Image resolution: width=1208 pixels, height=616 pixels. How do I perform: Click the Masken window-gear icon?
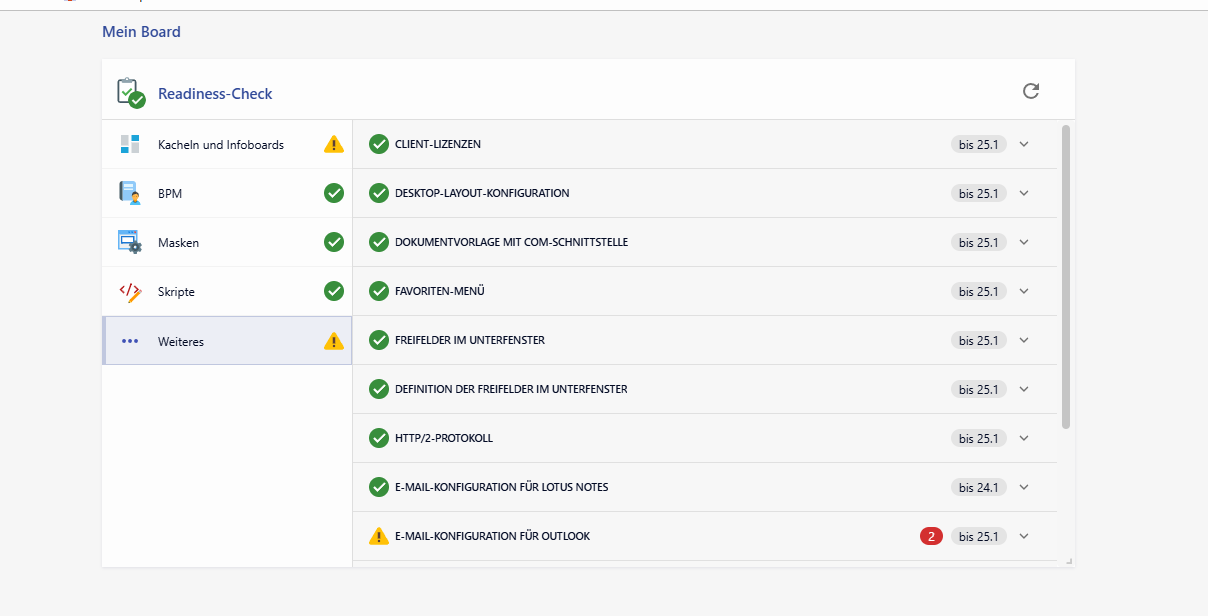pyautogui.click(x=130, y=242)
